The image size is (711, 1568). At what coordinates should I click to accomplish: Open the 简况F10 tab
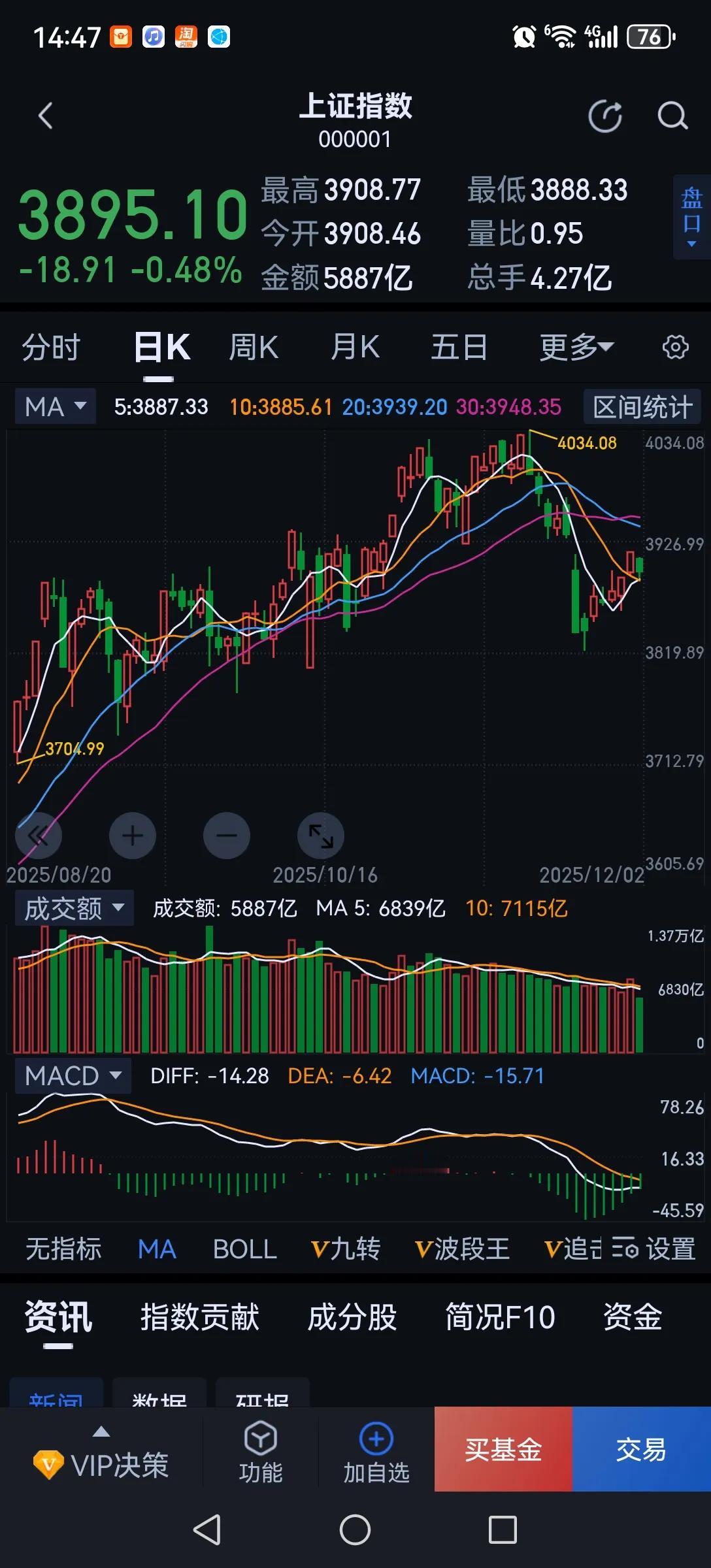pos(500,1316)
